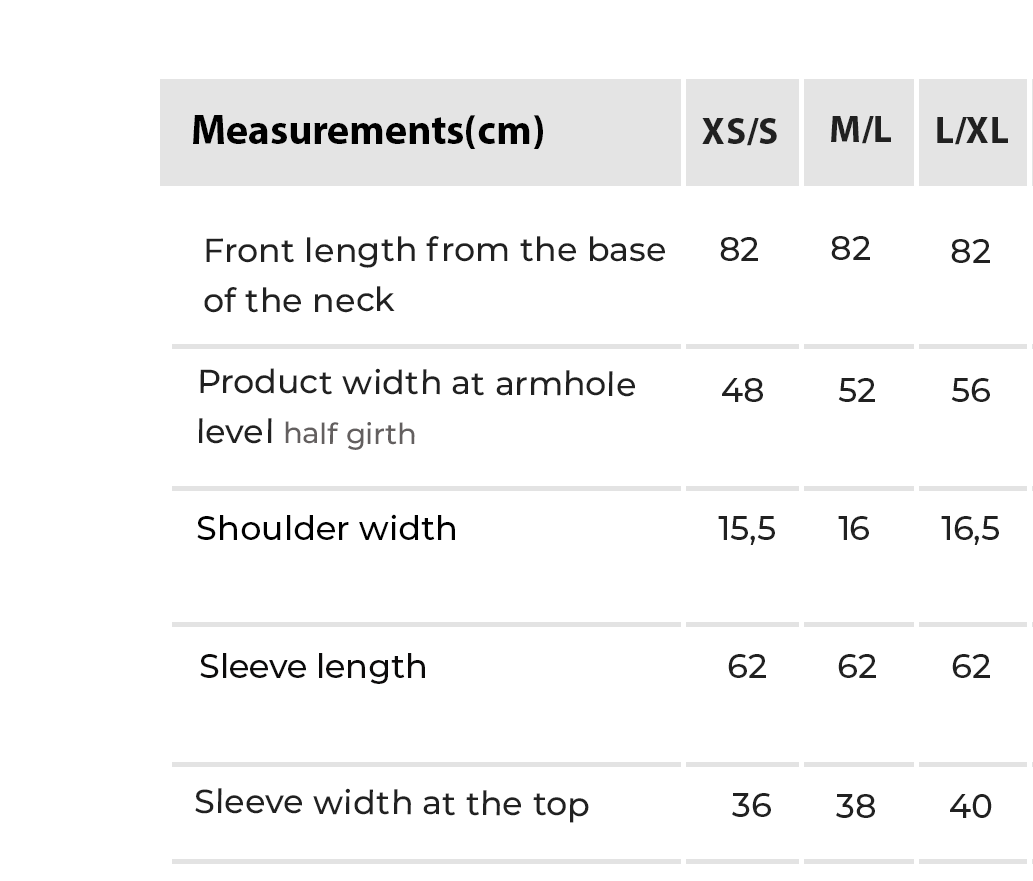The height and width of the screenshot is (881, 1033).
Task: Click the sleeve width value 38
Action: click(x=856, y=806)
